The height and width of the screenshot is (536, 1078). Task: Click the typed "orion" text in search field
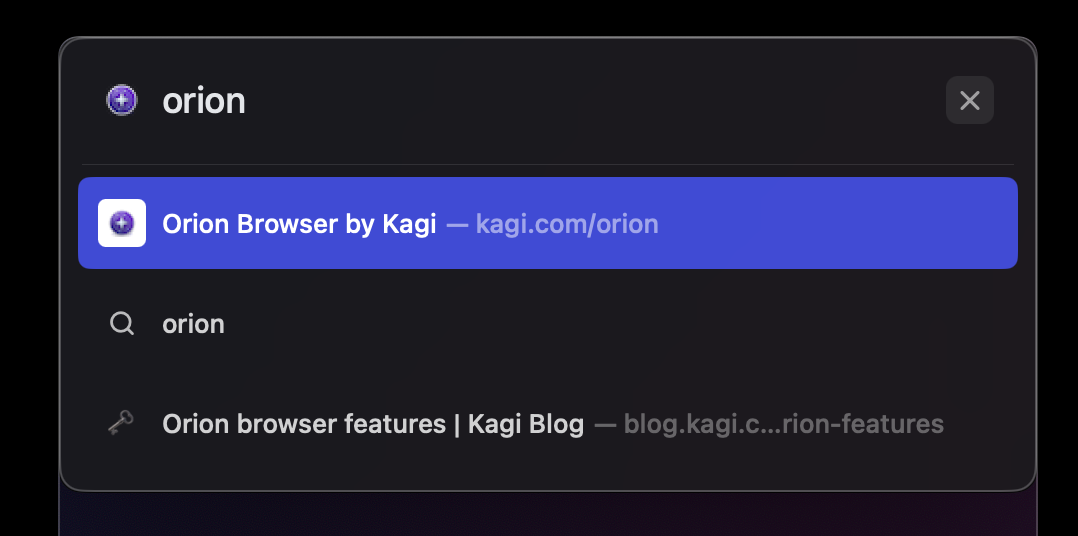point(204,100)
